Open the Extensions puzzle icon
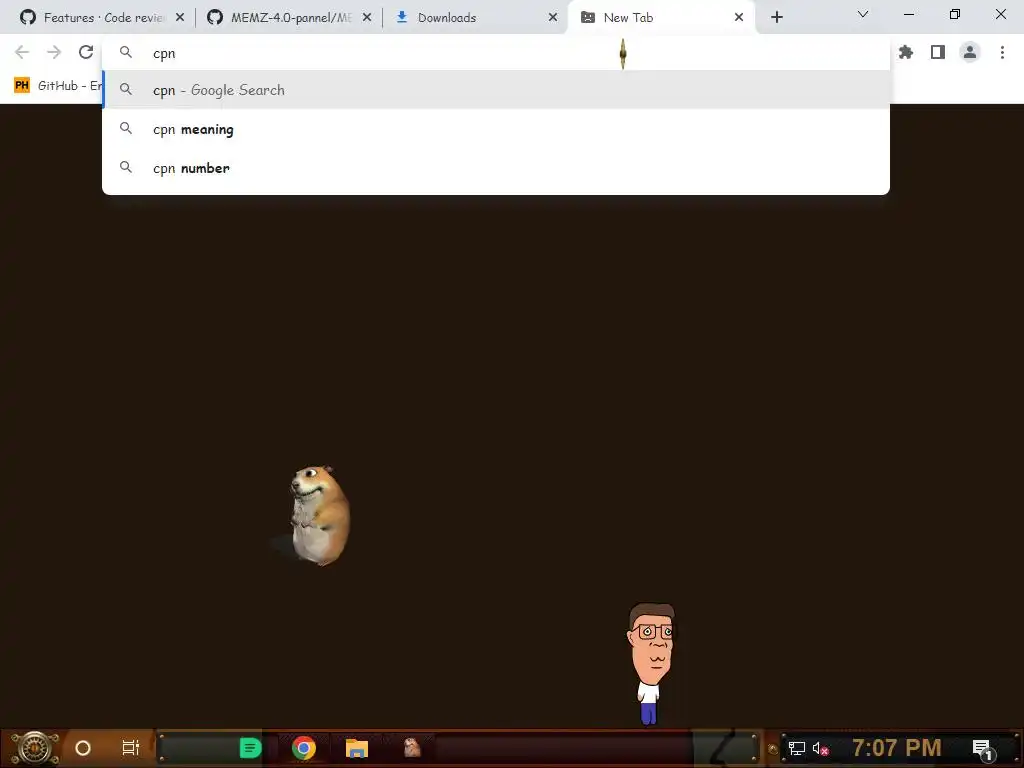The height and width of the screenshot is (768, 1024). 906,52
